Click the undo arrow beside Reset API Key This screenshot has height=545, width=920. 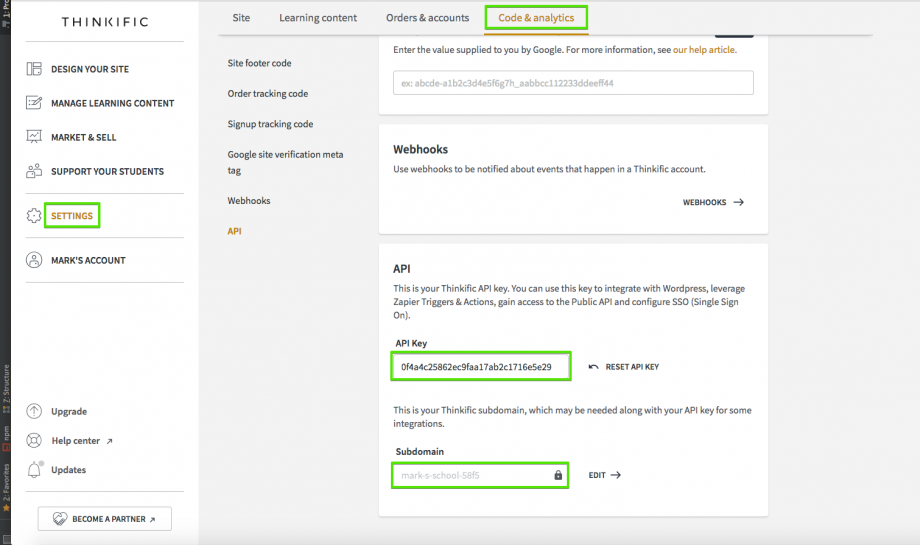click(593, 367)
